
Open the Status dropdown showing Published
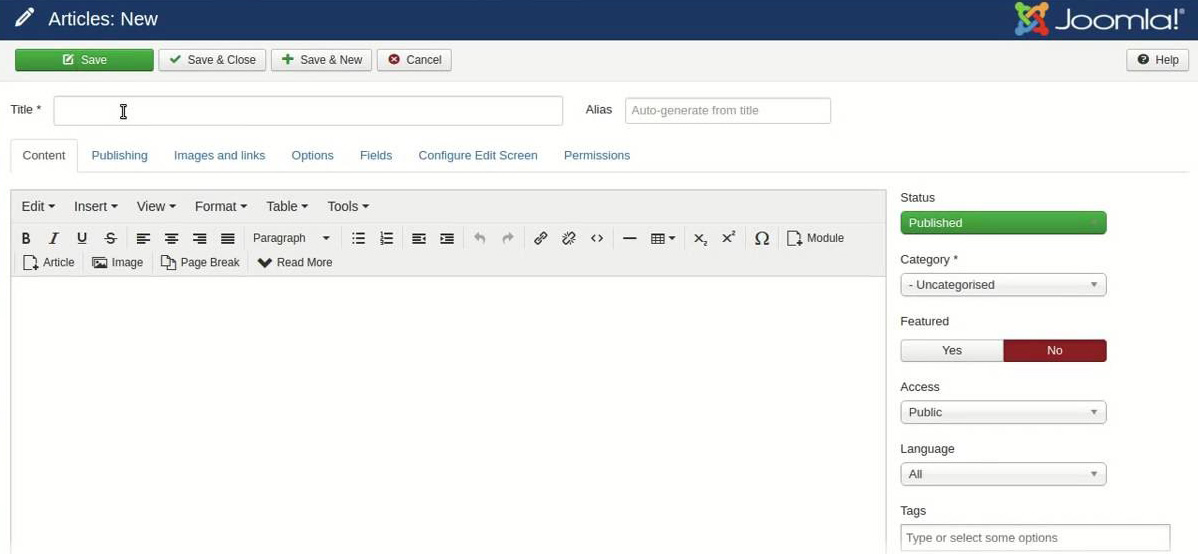(x=1003, y=223)
